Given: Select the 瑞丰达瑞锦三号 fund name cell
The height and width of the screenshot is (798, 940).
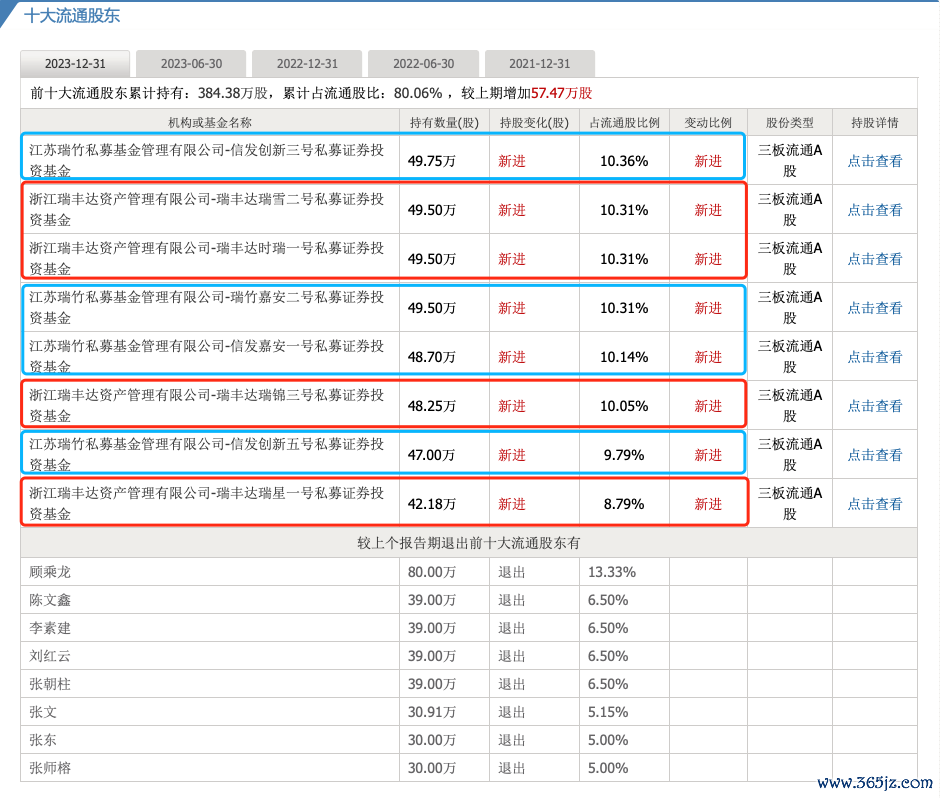Looking at the screenshot, I should click(x=210, y=405).
